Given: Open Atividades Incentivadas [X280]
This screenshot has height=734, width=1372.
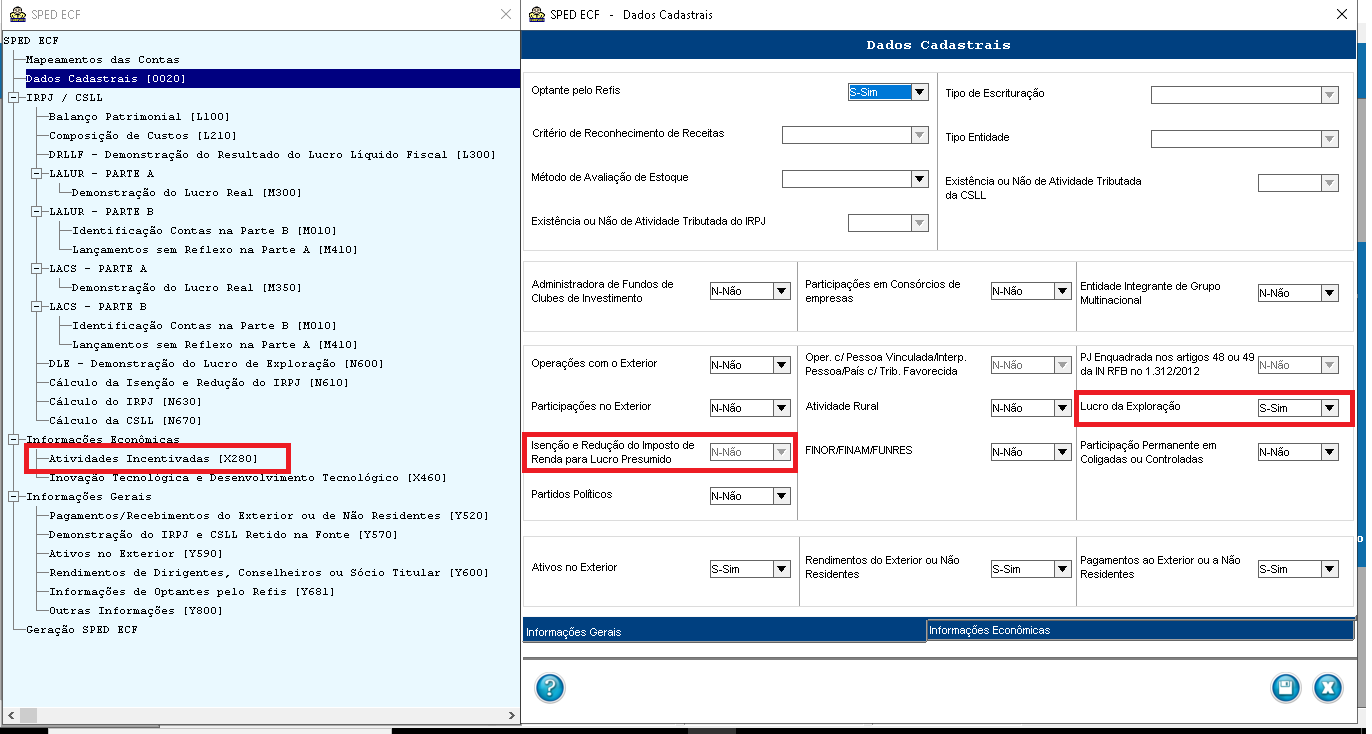Looking at the screenshot, I should pyautogui.click(x=153, y=459).
